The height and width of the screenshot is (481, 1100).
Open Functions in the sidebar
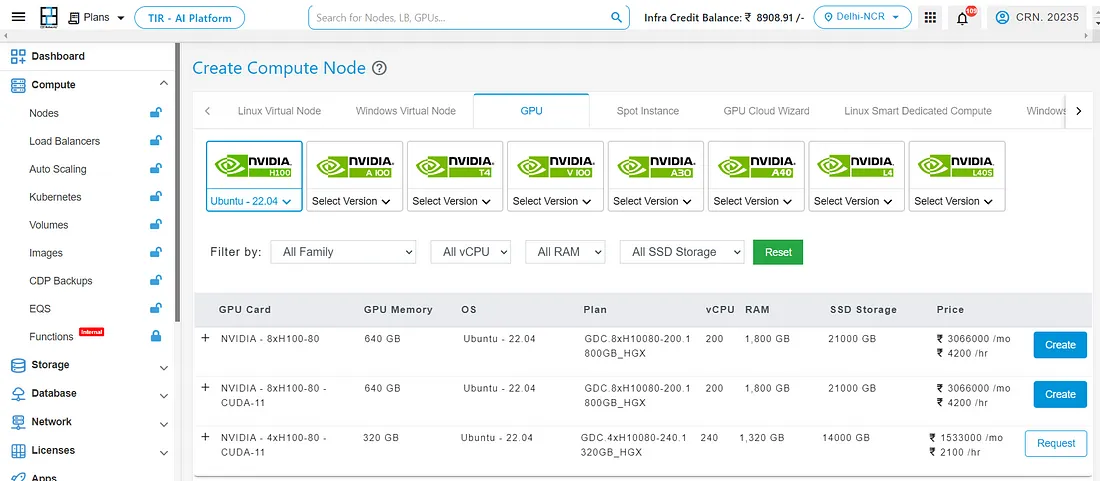click(x=51, y=337)
